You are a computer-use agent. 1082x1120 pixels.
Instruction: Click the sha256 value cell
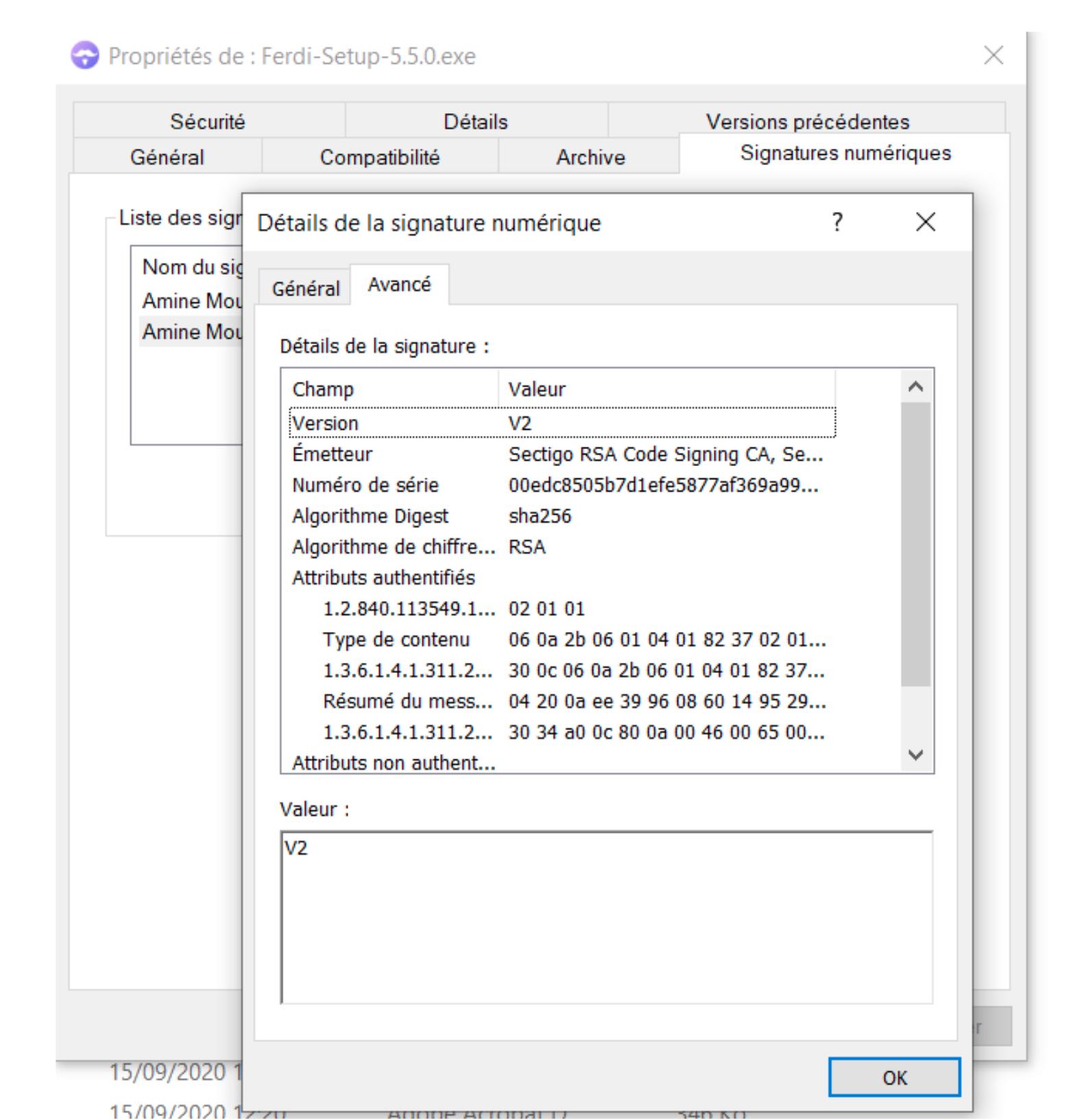(540, 516)
